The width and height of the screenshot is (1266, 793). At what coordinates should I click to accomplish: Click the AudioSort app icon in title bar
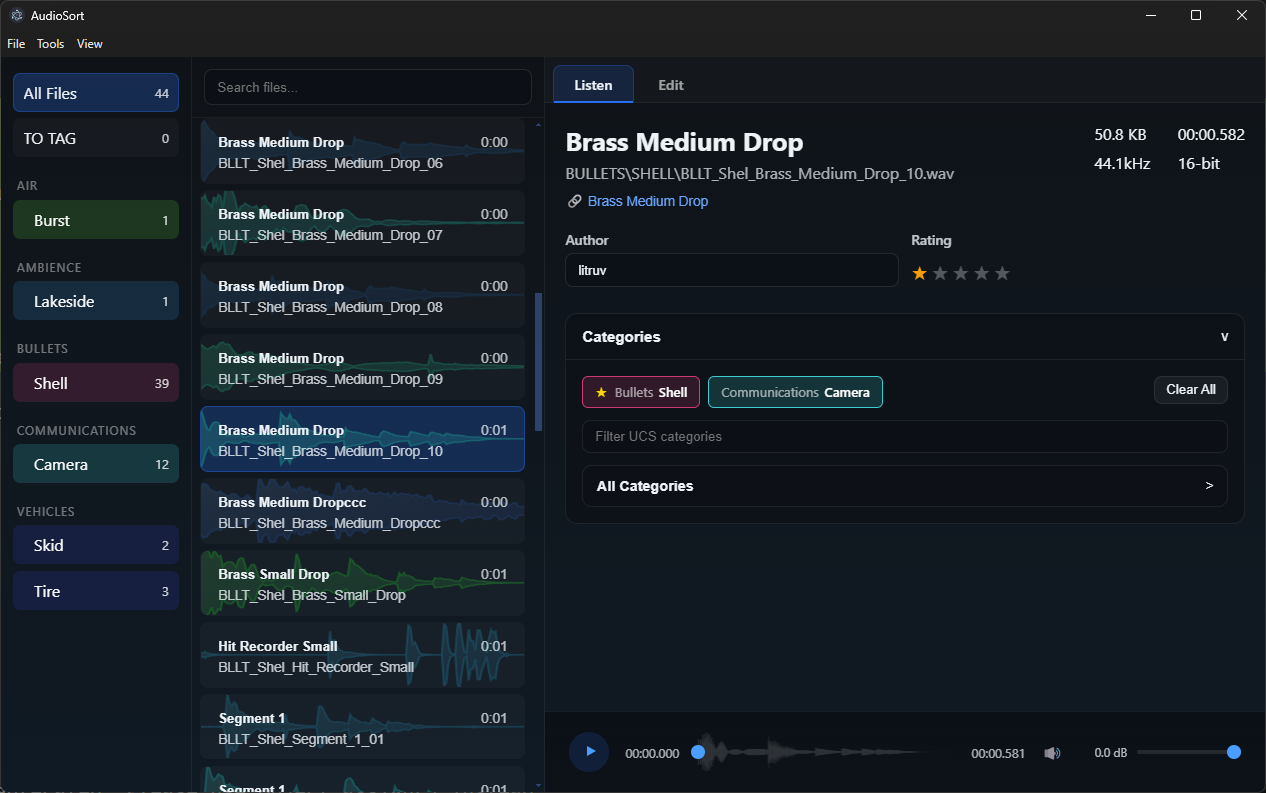[x=17, y=15]
